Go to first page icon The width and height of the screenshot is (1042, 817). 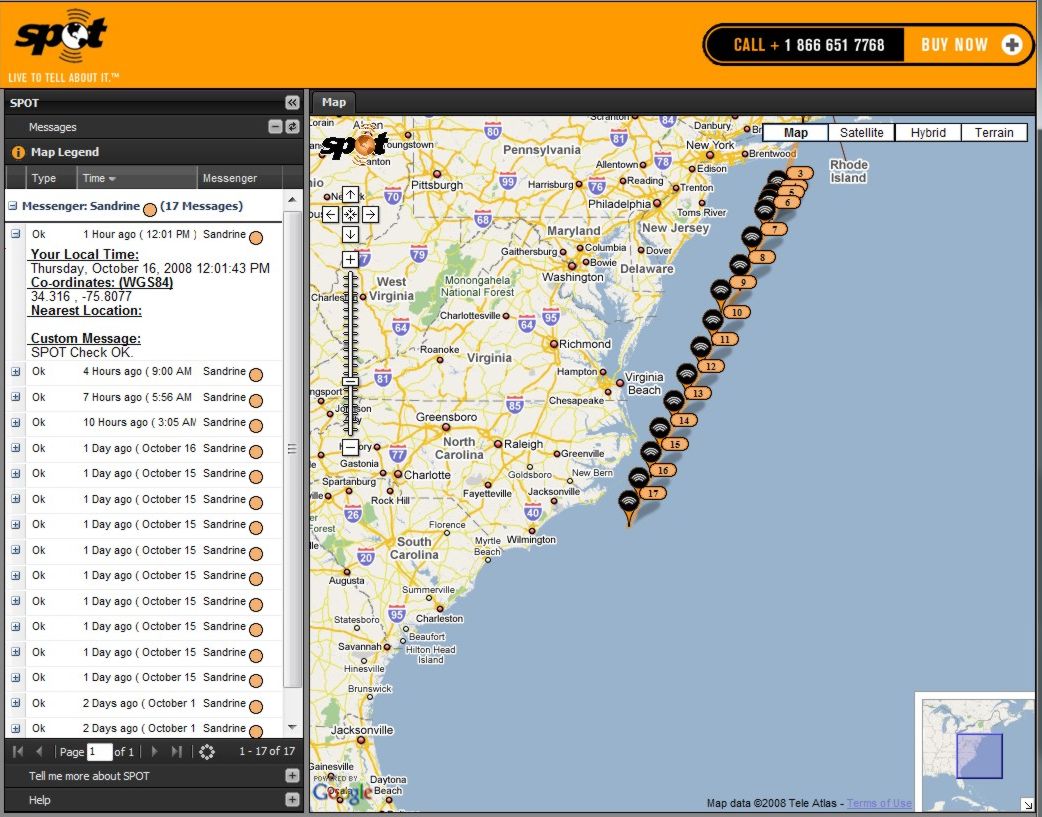18,751
